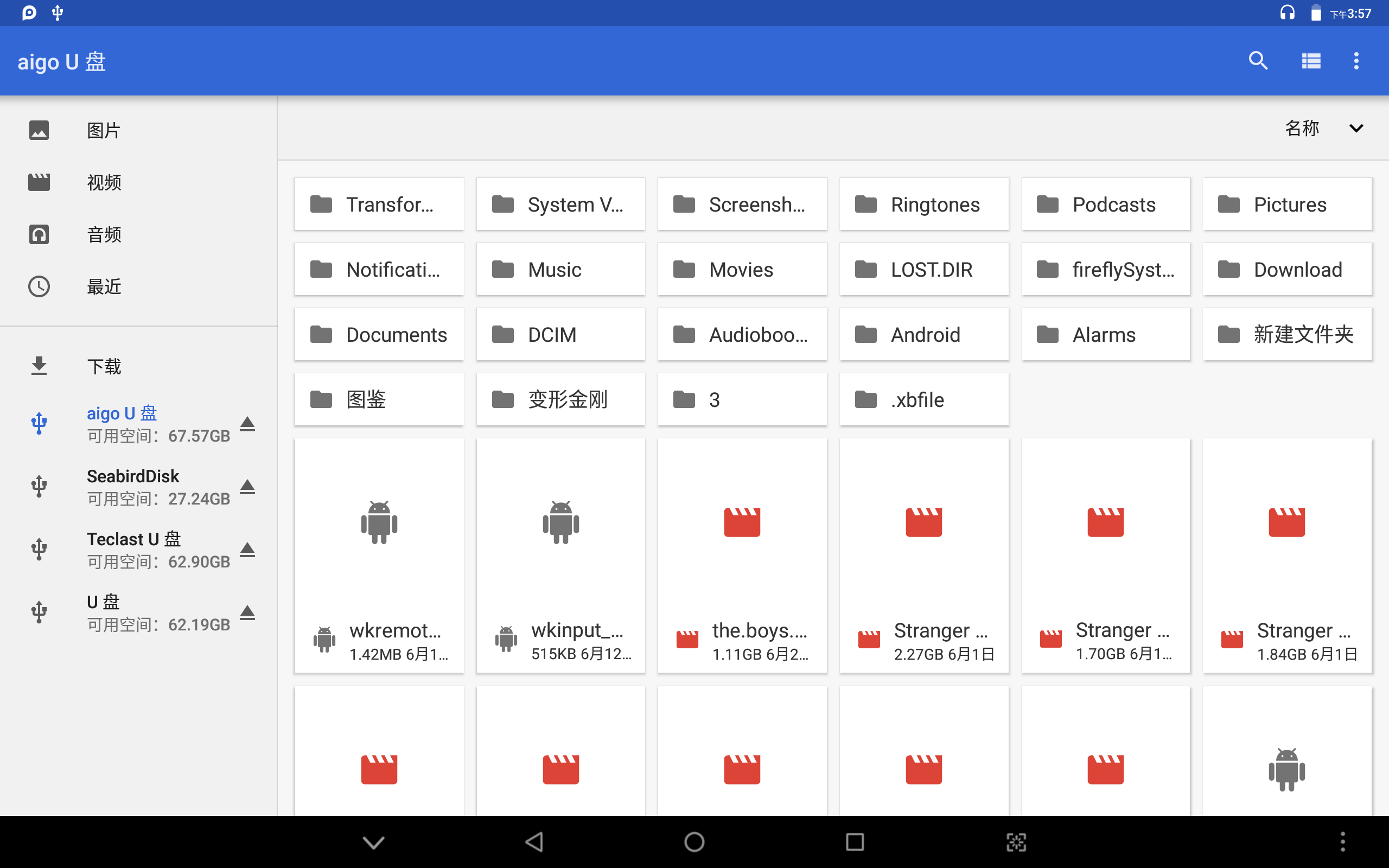Image resolution: width=1389 pixels, height=868 pixels.
Task: Open 最近 in sidebar
Action: click(x=138, y=286)
